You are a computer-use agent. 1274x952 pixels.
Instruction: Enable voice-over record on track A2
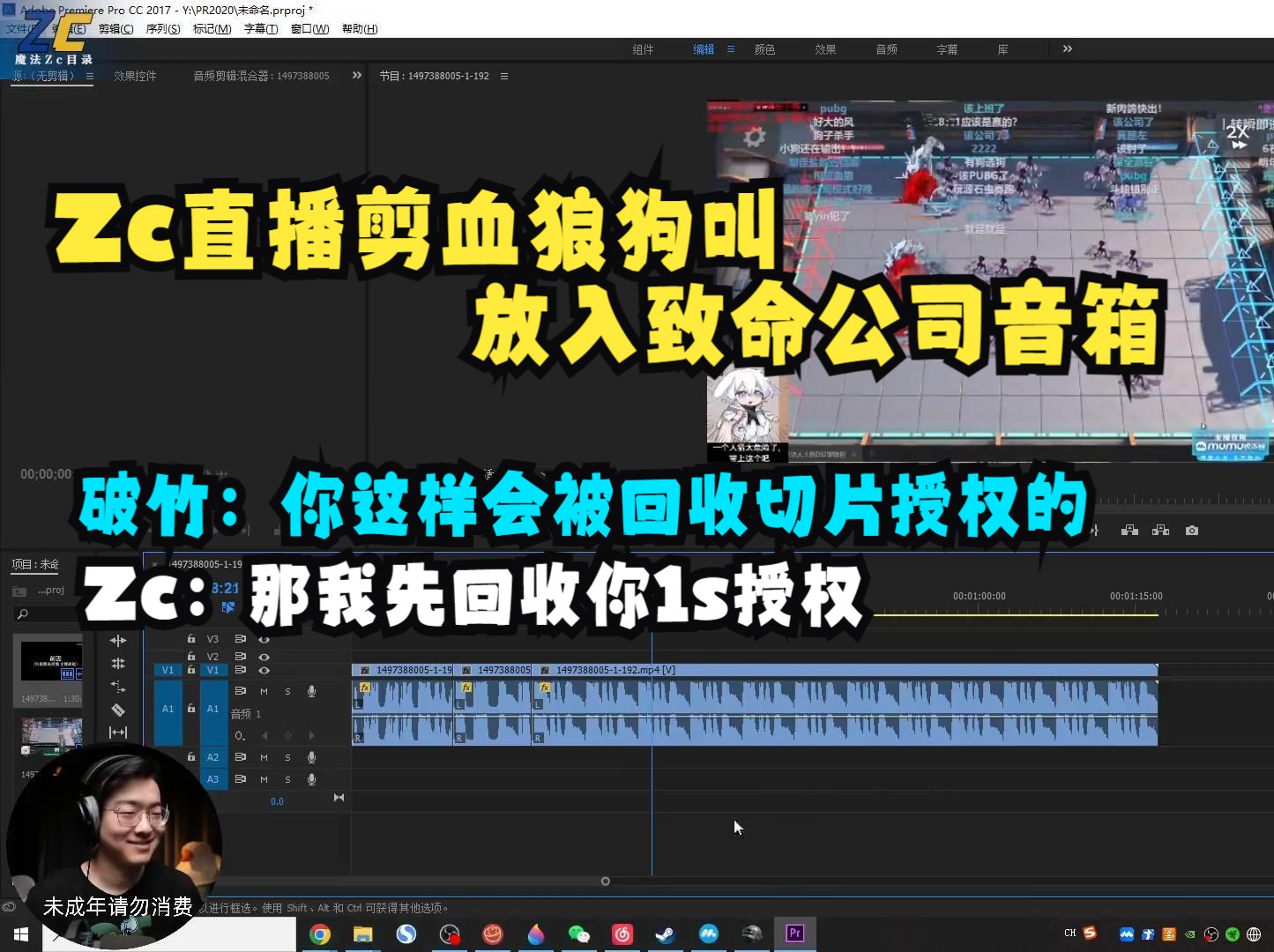pos(311,757)
